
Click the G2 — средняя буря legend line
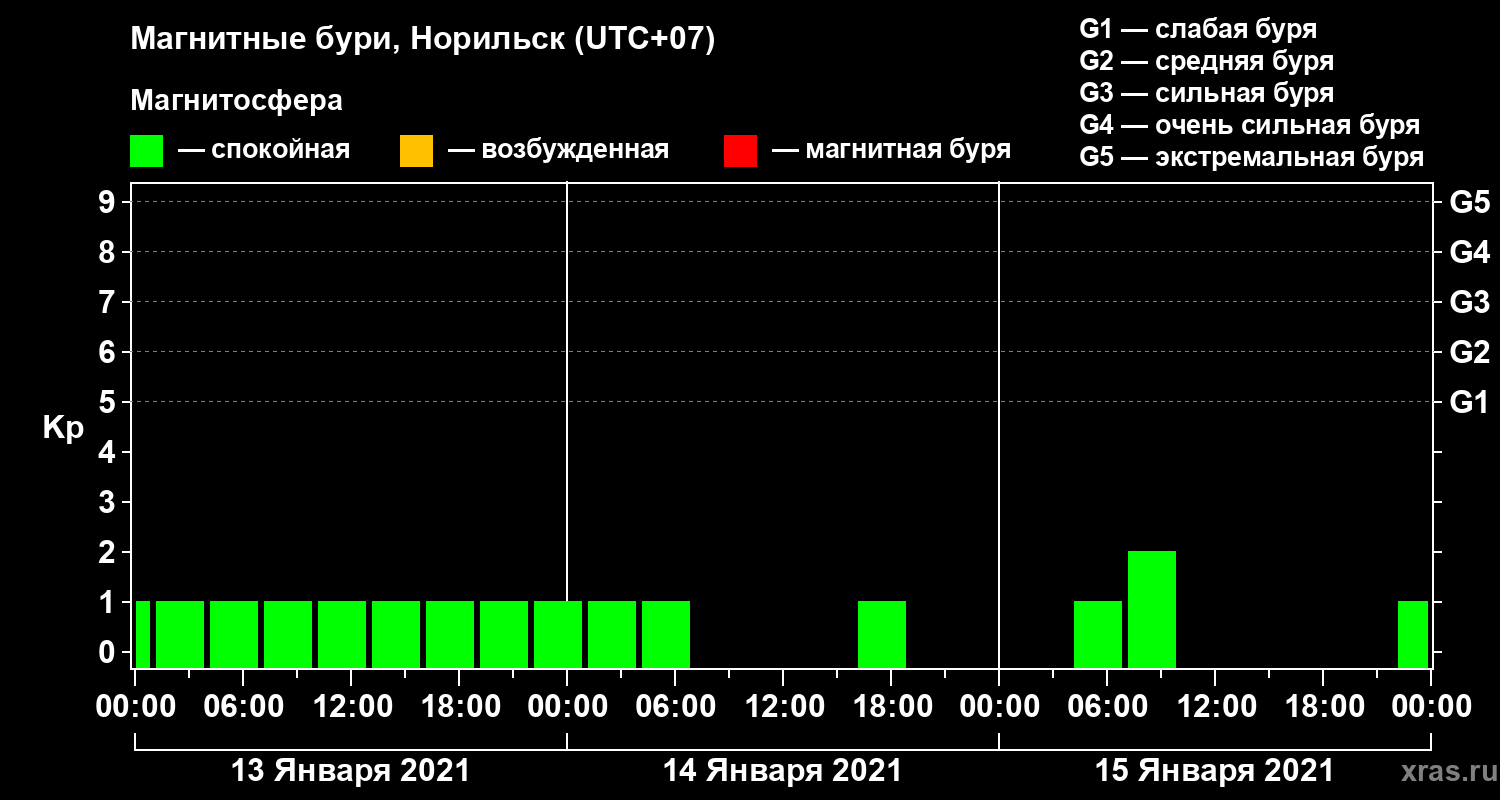[x=1206, y=61]
